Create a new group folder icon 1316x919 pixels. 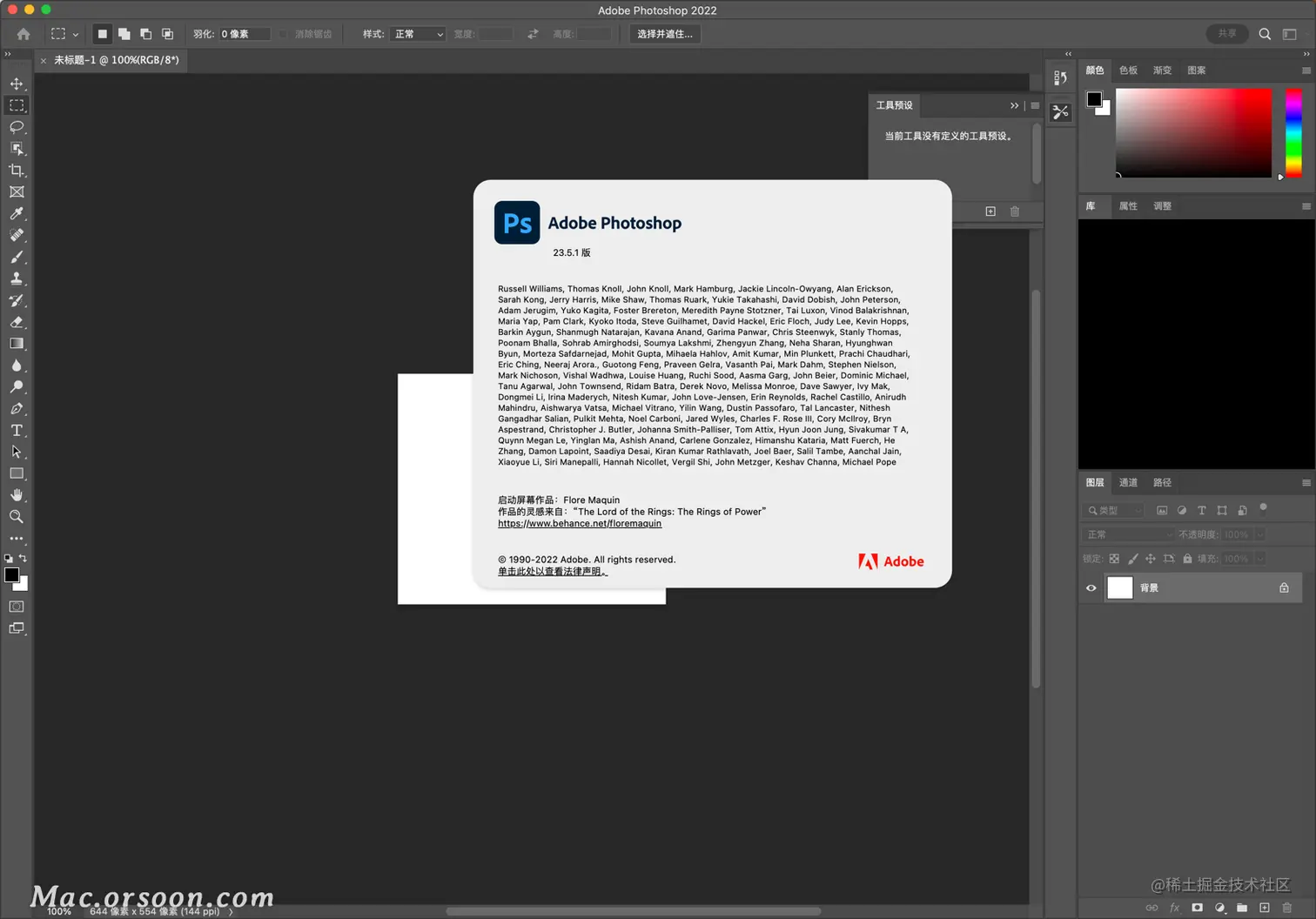tap(1242, 908)
